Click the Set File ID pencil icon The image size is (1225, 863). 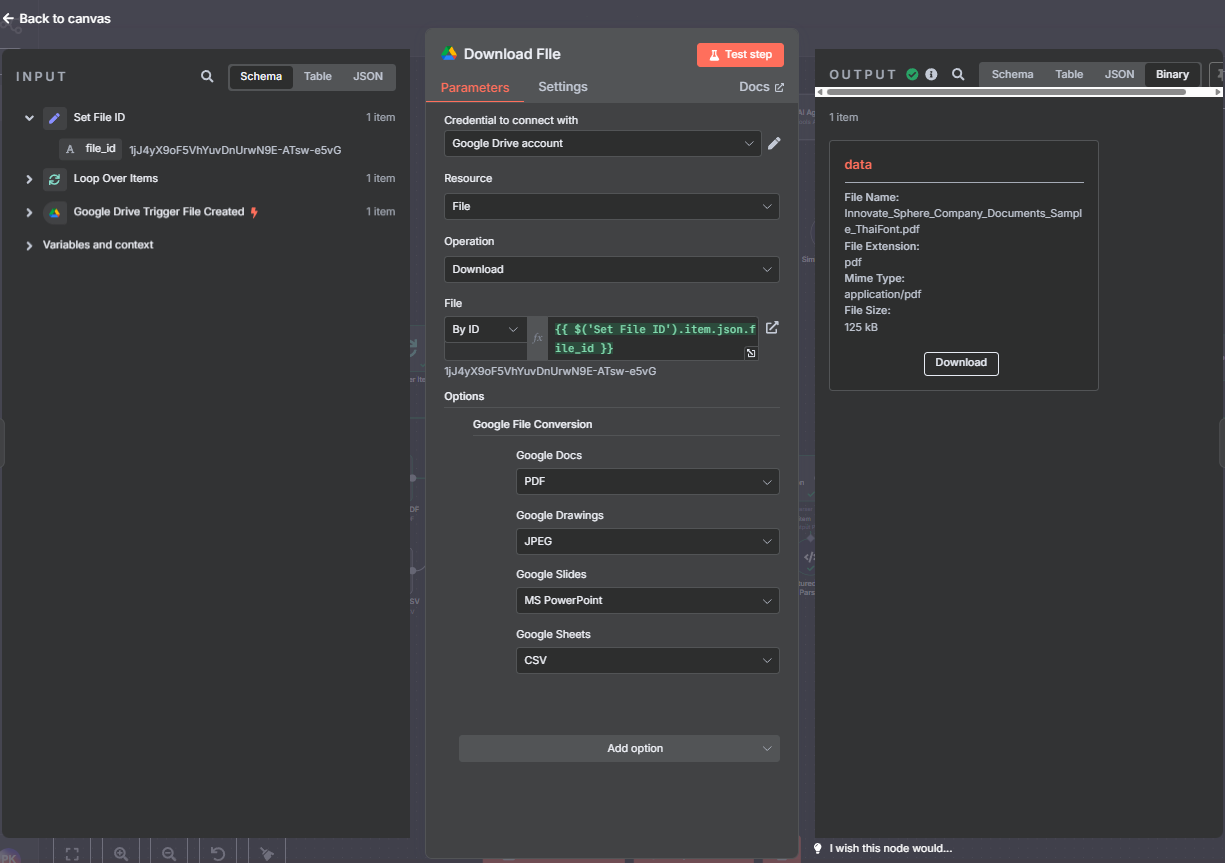(54, 118)
